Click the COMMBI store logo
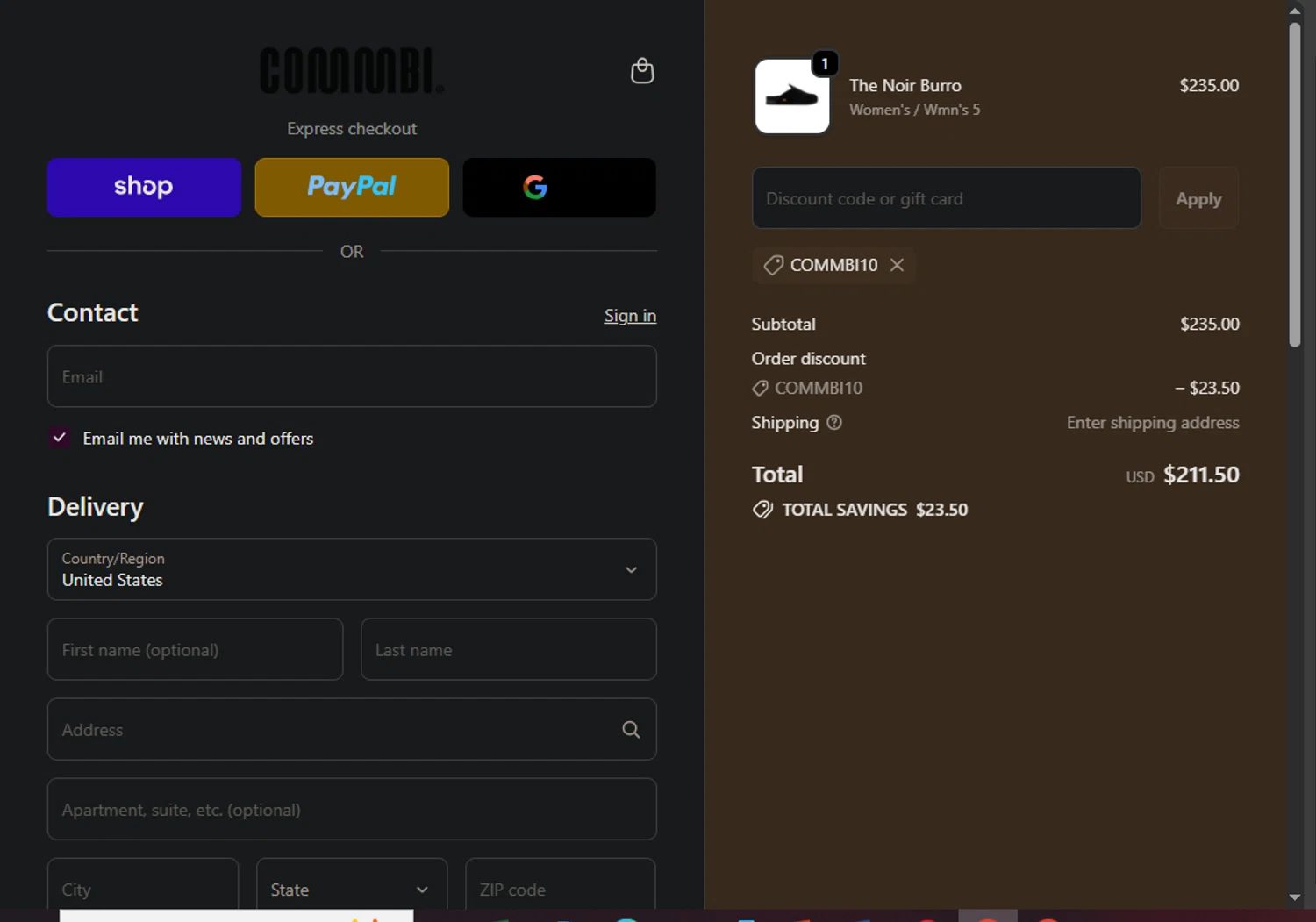 (352, 71)
